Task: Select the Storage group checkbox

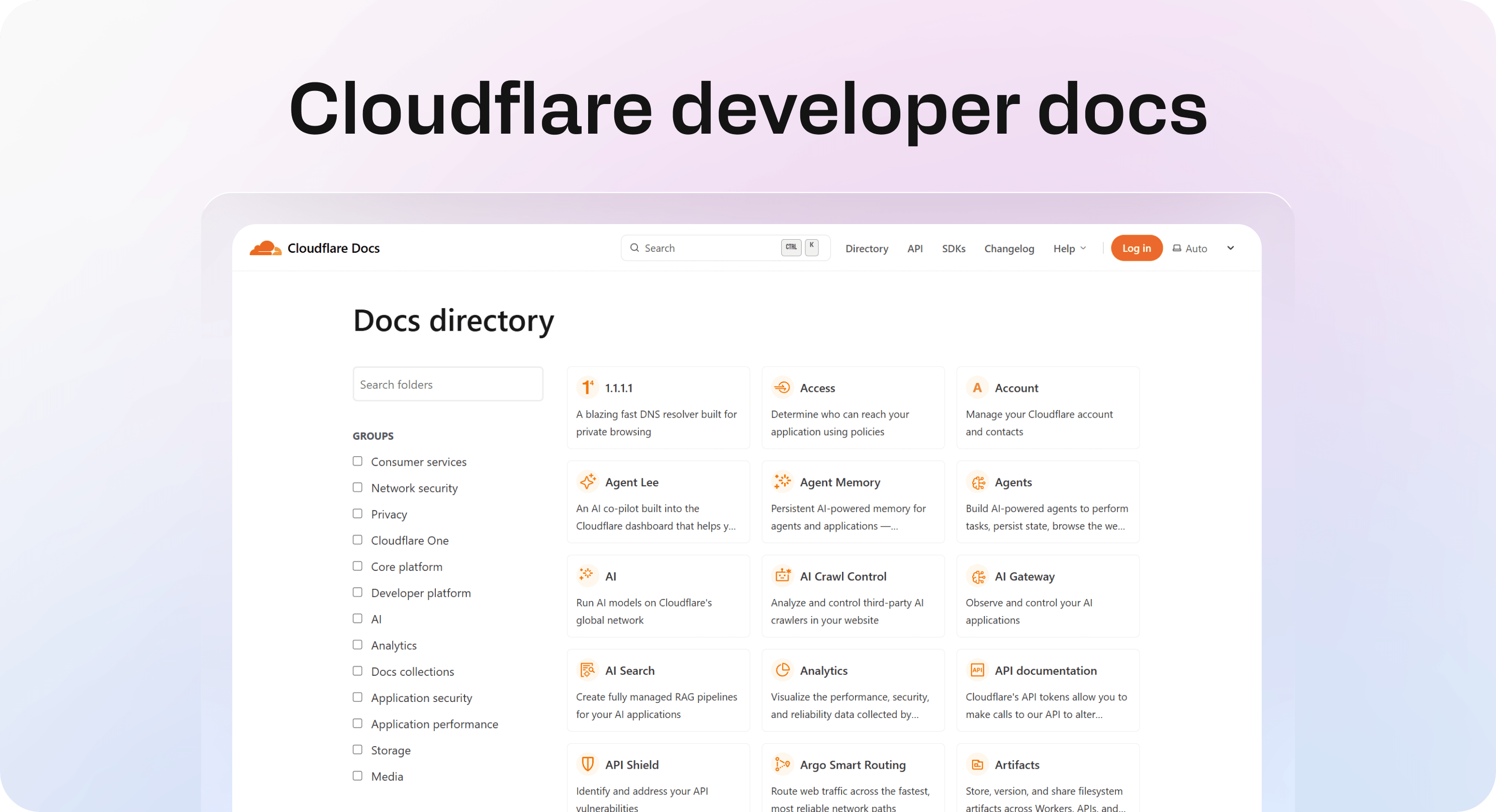Action: (357, 749)
